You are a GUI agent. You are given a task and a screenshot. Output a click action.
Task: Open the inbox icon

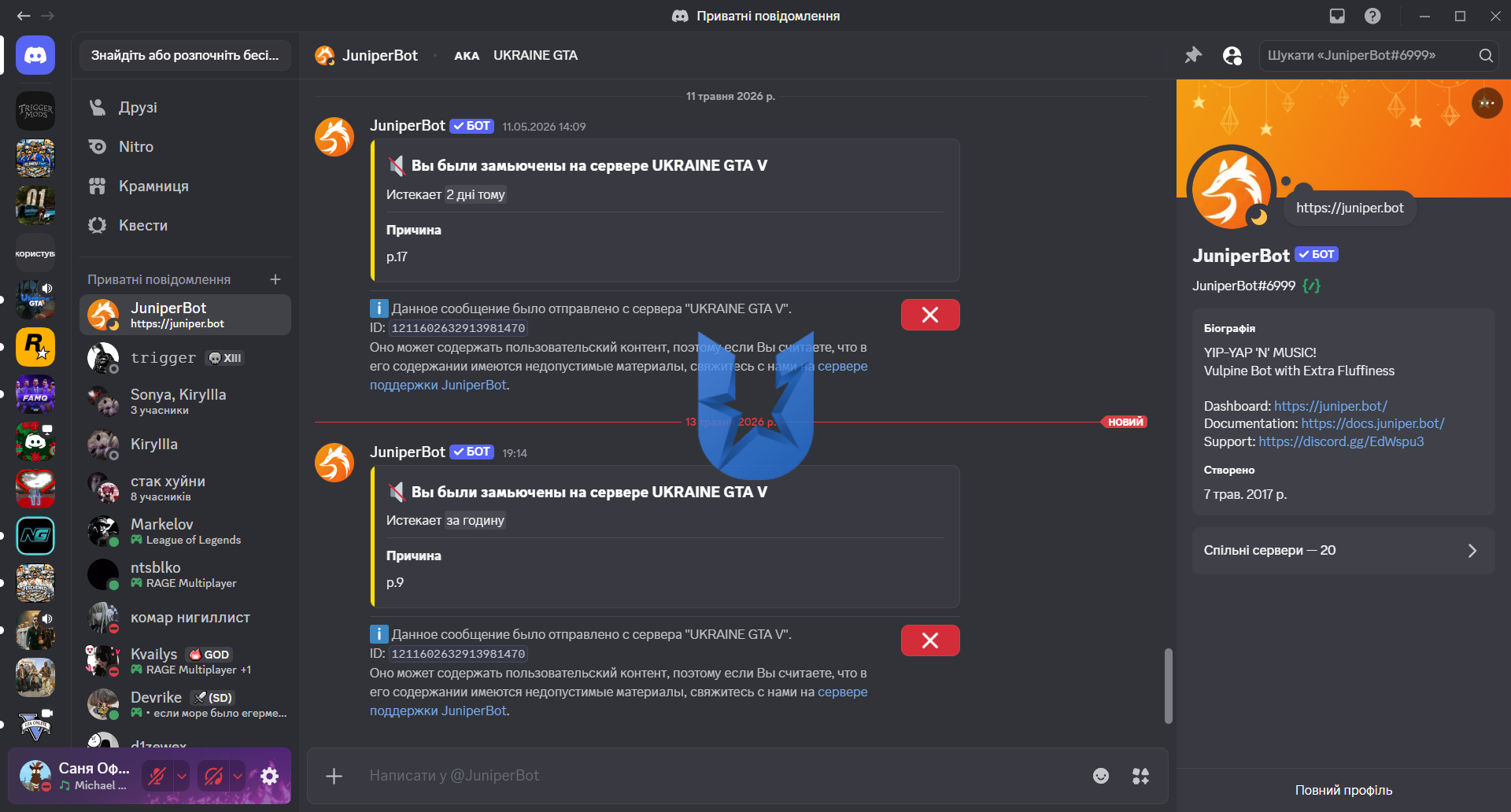click(x=1337, y=16)
